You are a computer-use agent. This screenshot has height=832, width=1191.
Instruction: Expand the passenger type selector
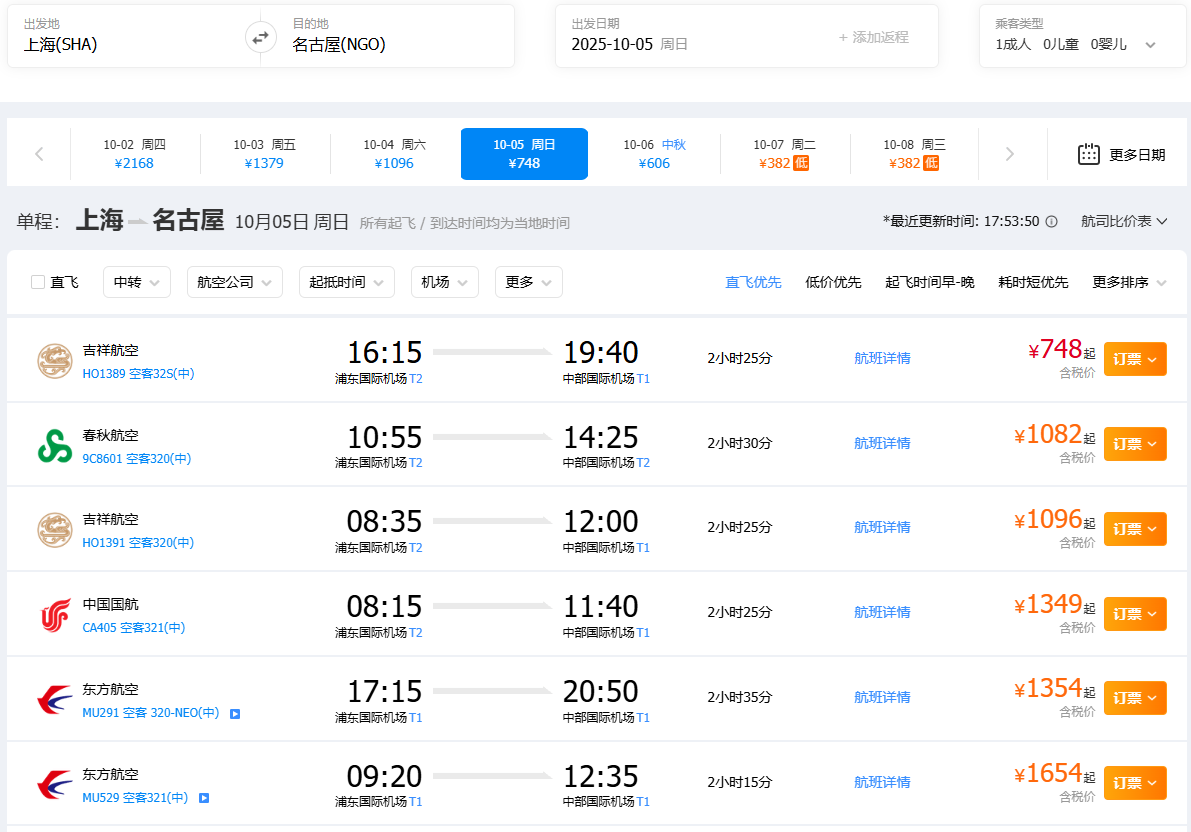(x=1150, y=45)
